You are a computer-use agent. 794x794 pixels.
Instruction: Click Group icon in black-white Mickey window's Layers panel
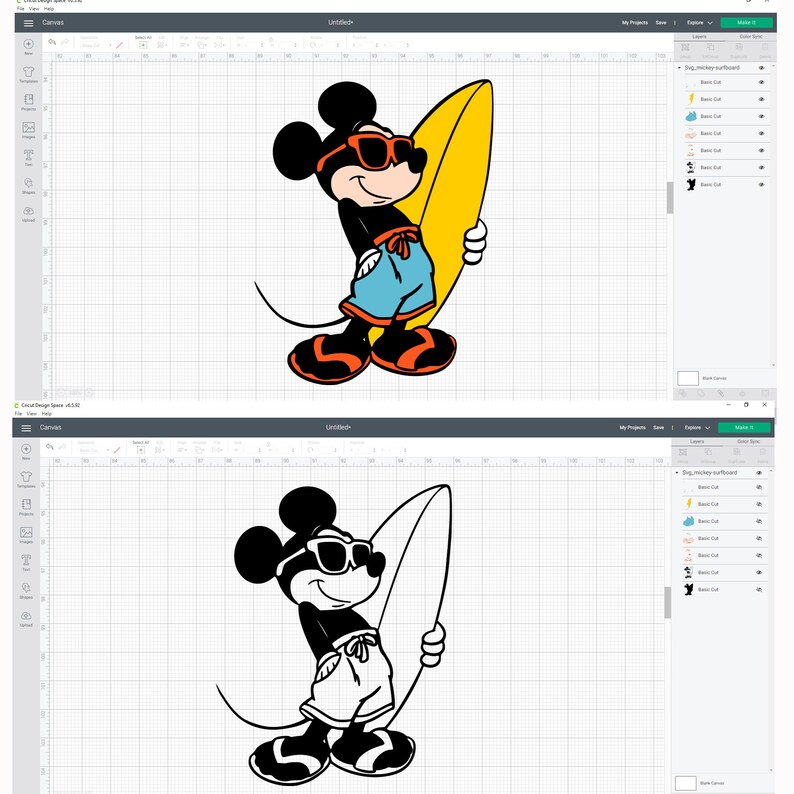coord(683,454)
